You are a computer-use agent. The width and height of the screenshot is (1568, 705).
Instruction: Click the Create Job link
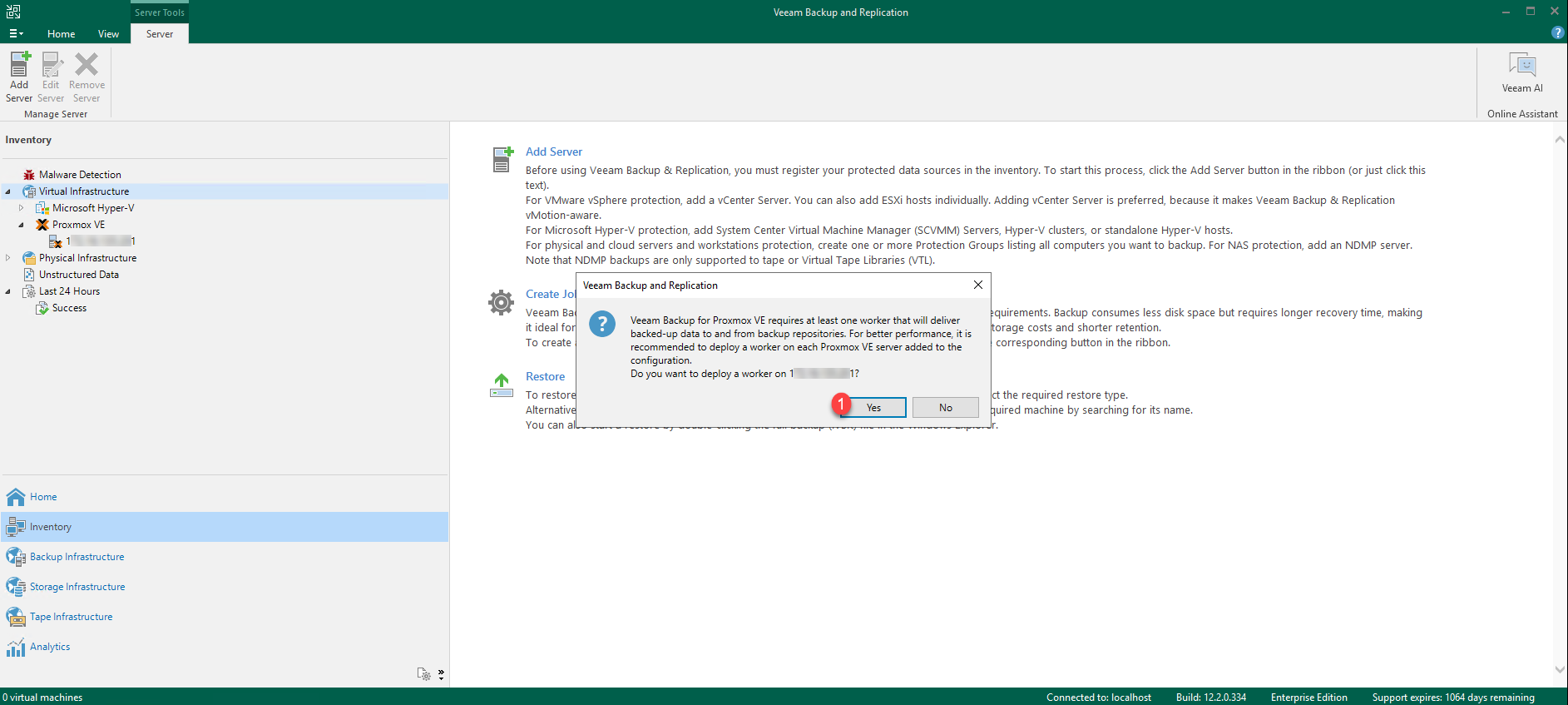pos(551,294)
